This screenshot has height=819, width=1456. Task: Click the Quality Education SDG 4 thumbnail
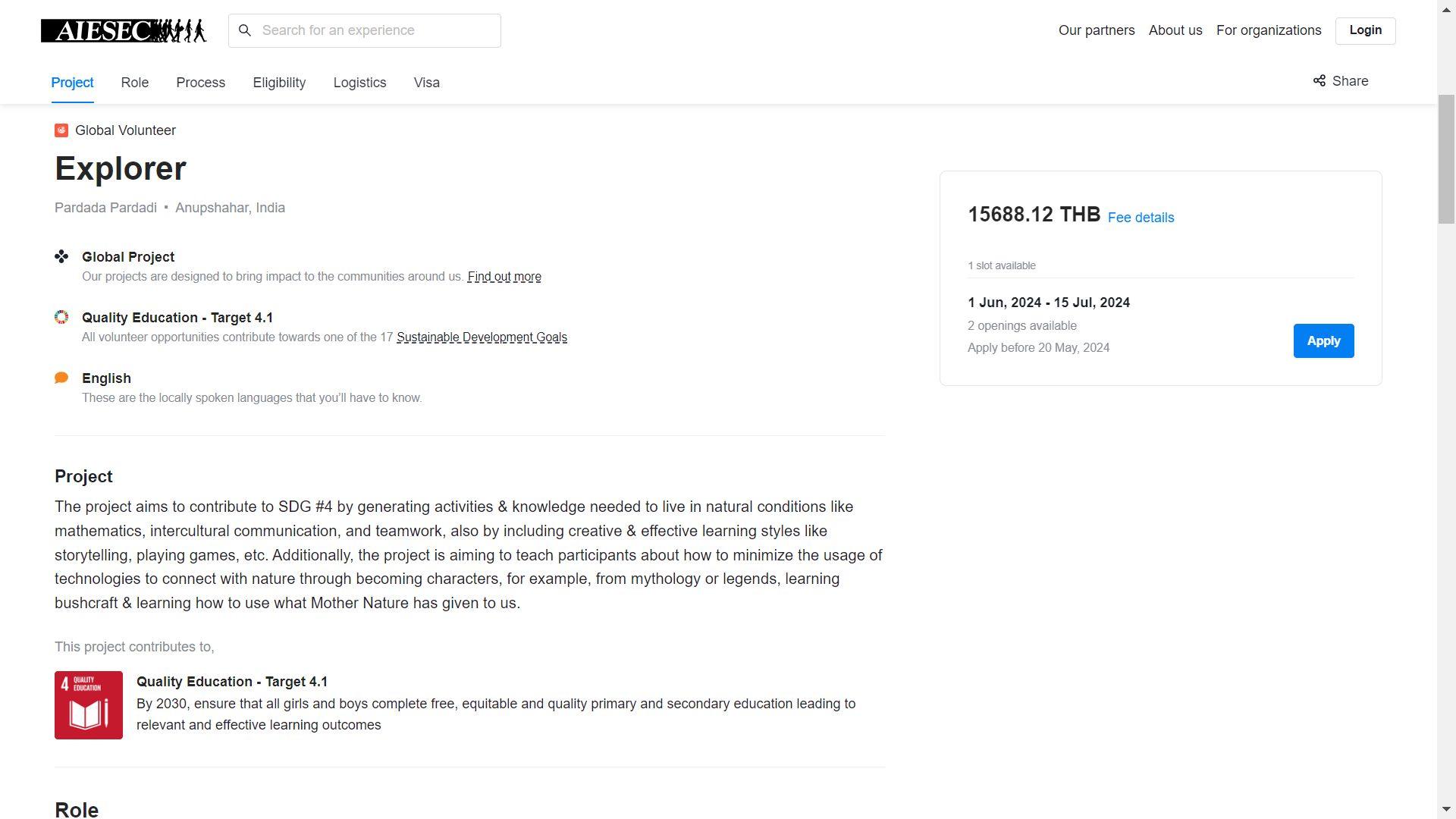click(89, 705)
